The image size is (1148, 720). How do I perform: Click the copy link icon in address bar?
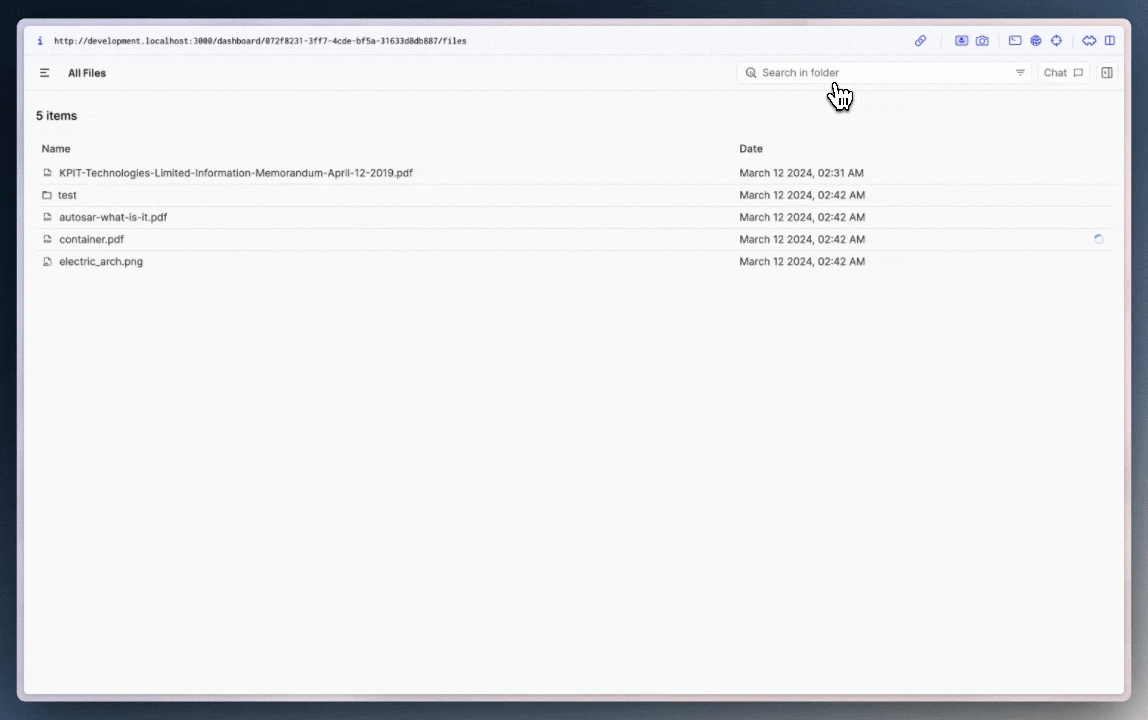pos(920,41)
